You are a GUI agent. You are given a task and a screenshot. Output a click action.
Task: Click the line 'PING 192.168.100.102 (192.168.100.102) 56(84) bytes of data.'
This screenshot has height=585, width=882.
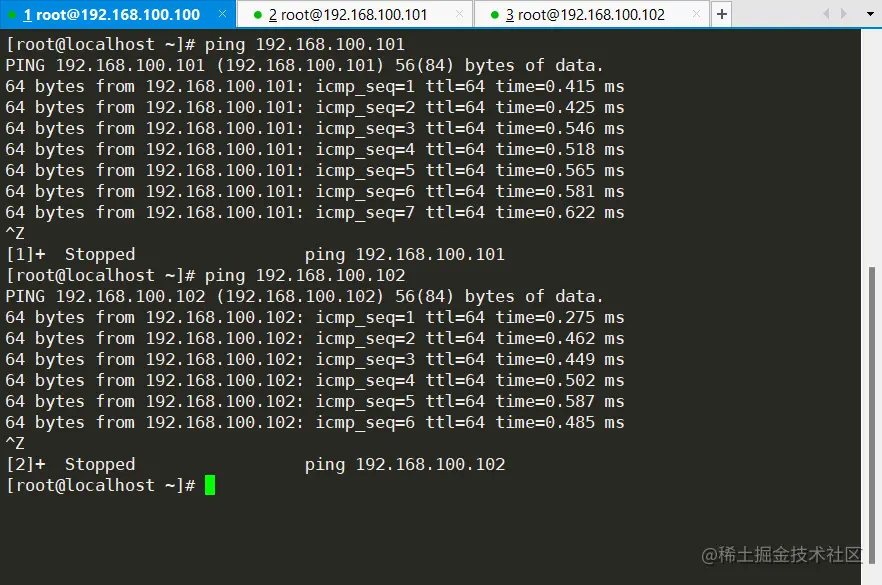point(304,296)
